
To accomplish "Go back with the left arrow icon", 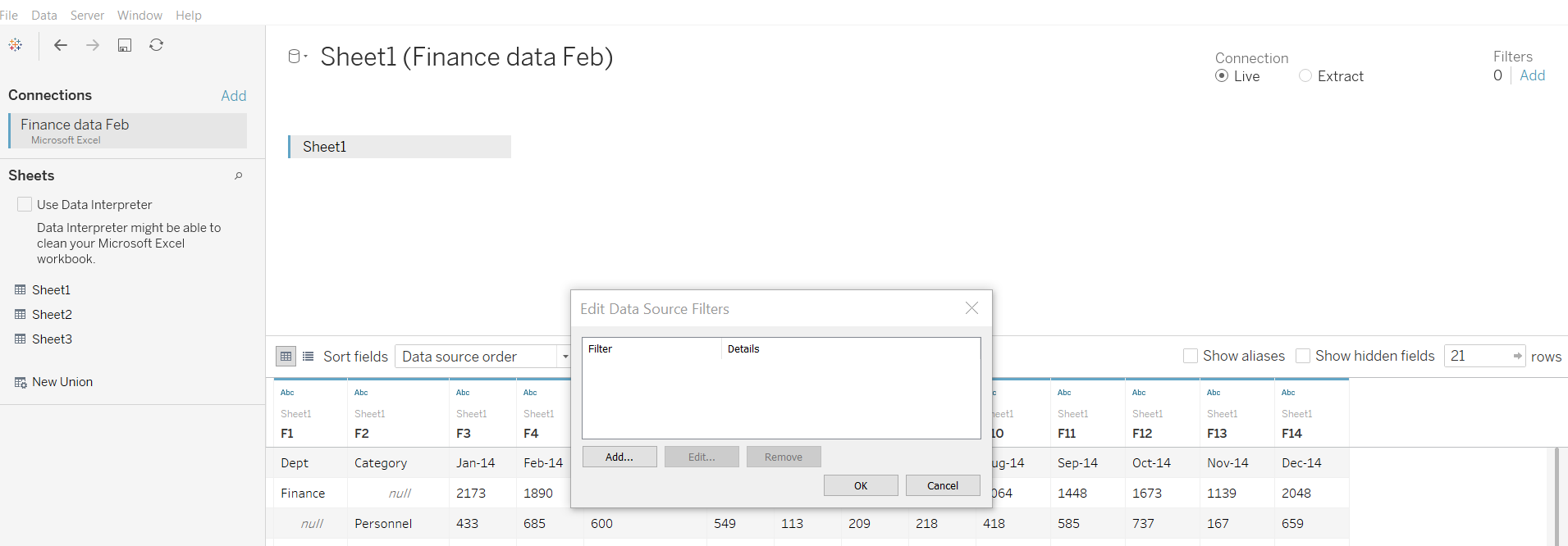I will pos(61,45).
